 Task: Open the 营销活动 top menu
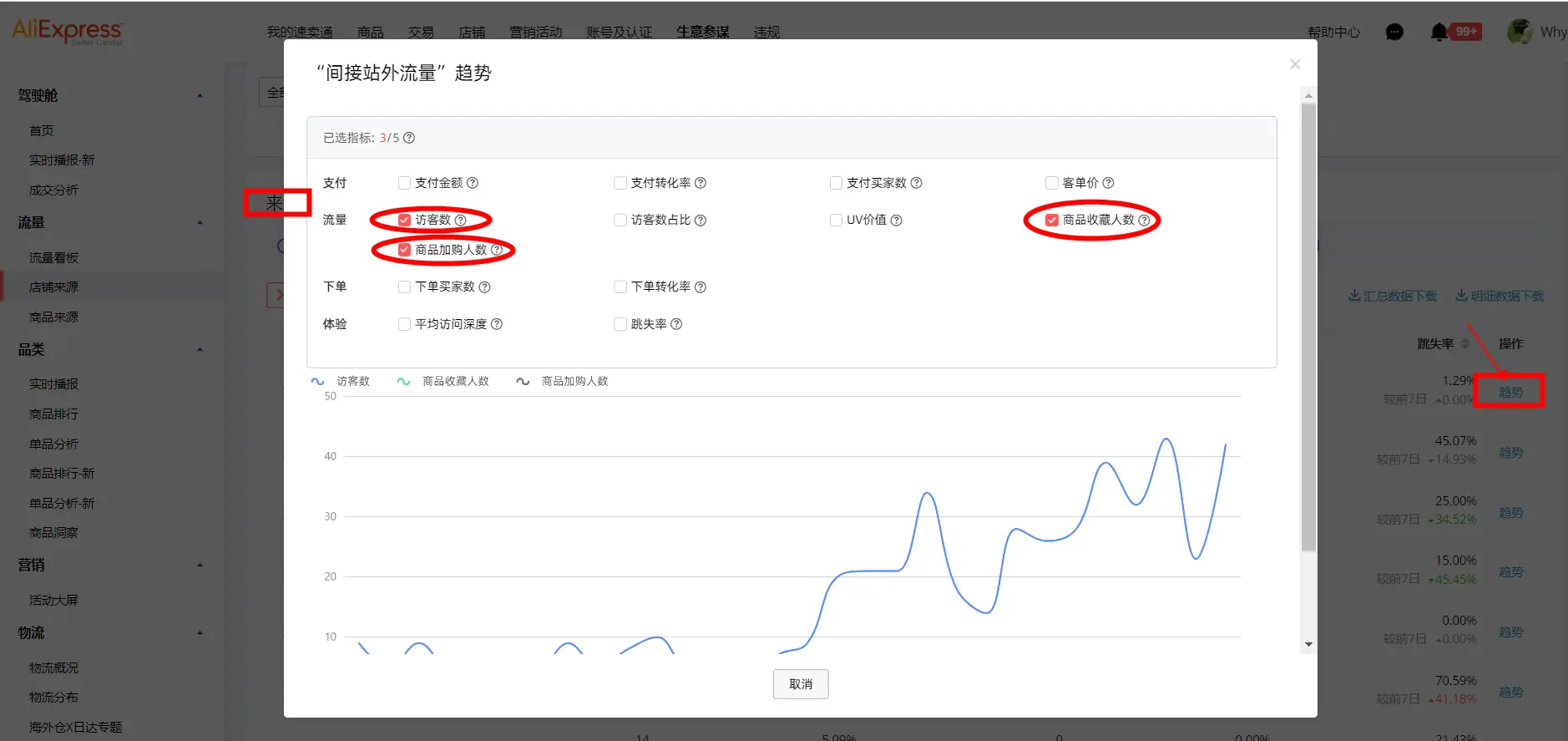pyautogui.click(x=535, y=32)
